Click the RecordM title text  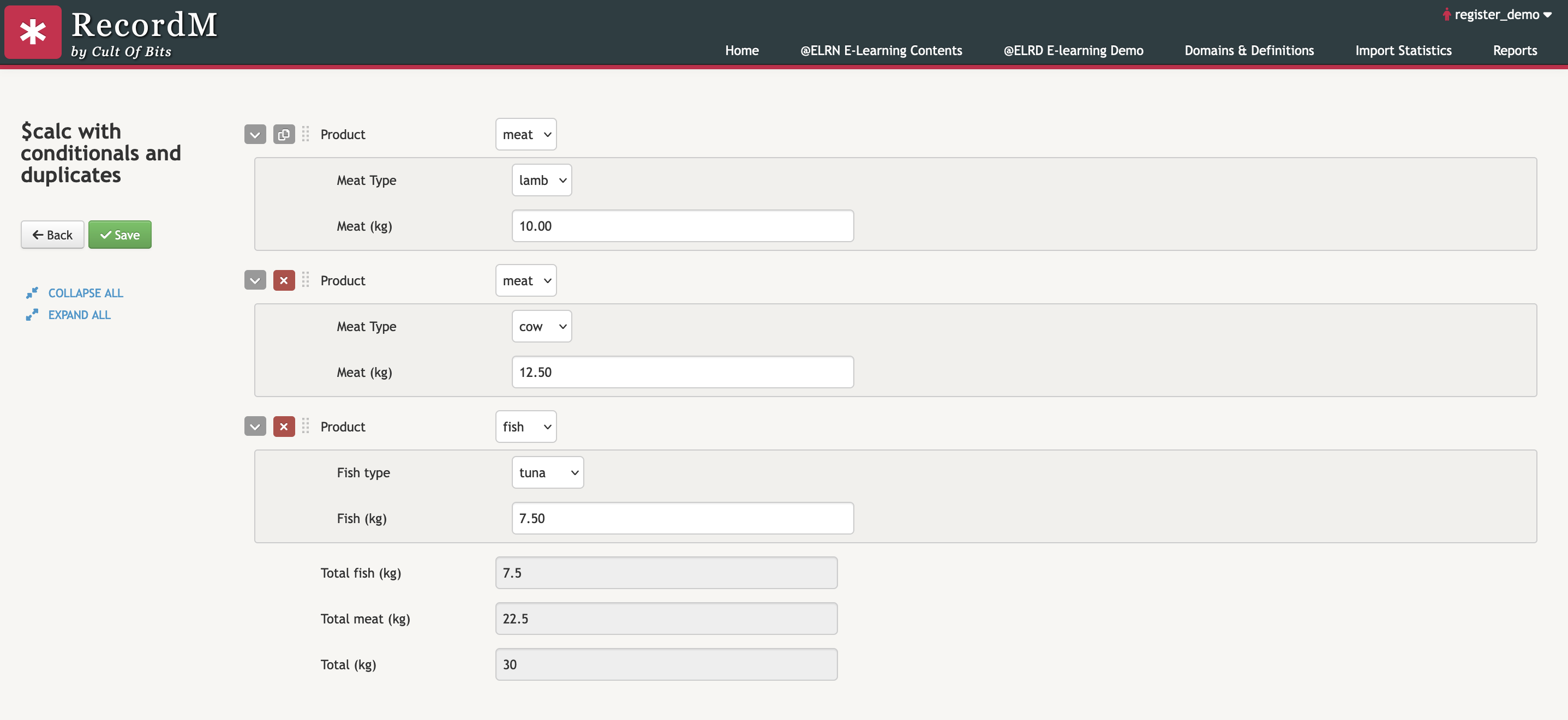[144, 25]
